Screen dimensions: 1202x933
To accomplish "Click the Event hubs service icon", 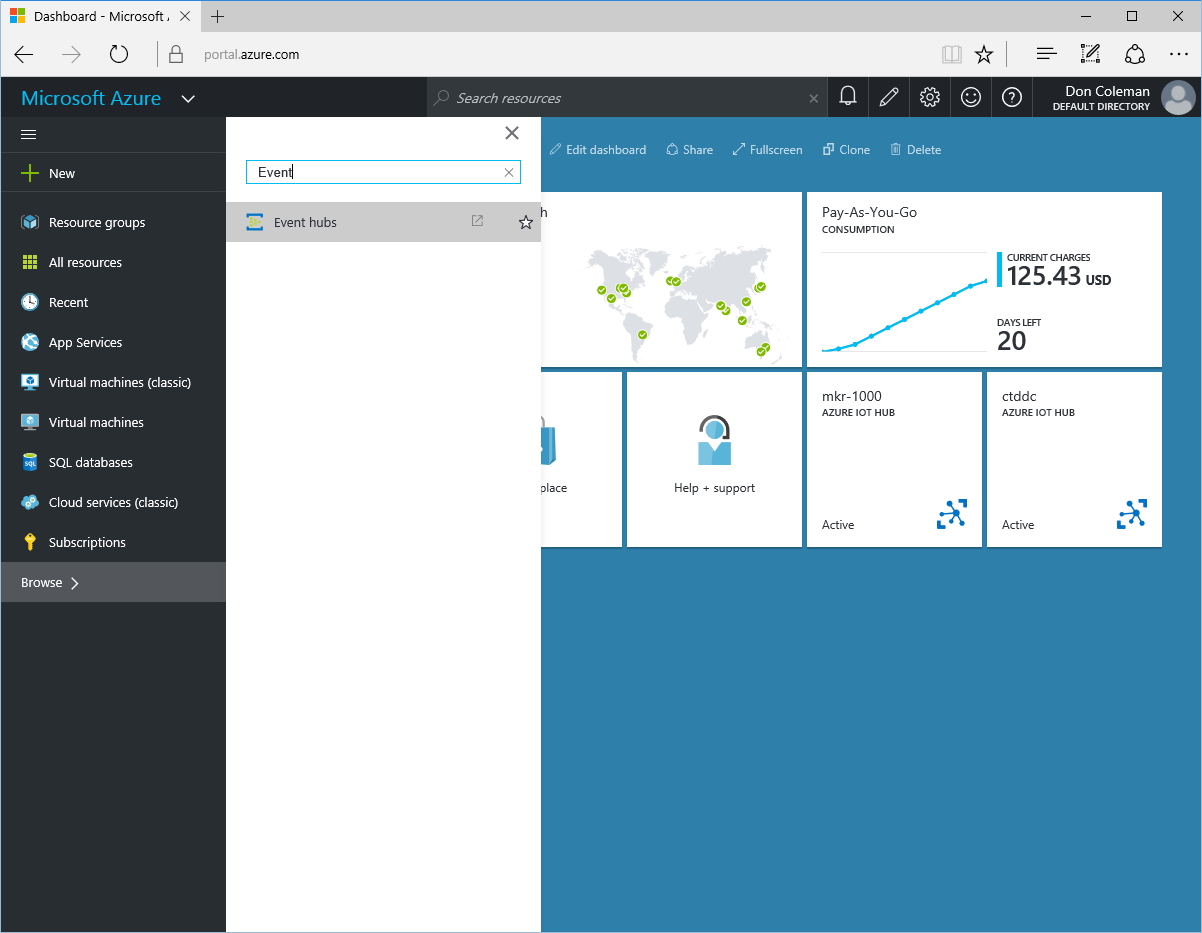I will 255,221.
